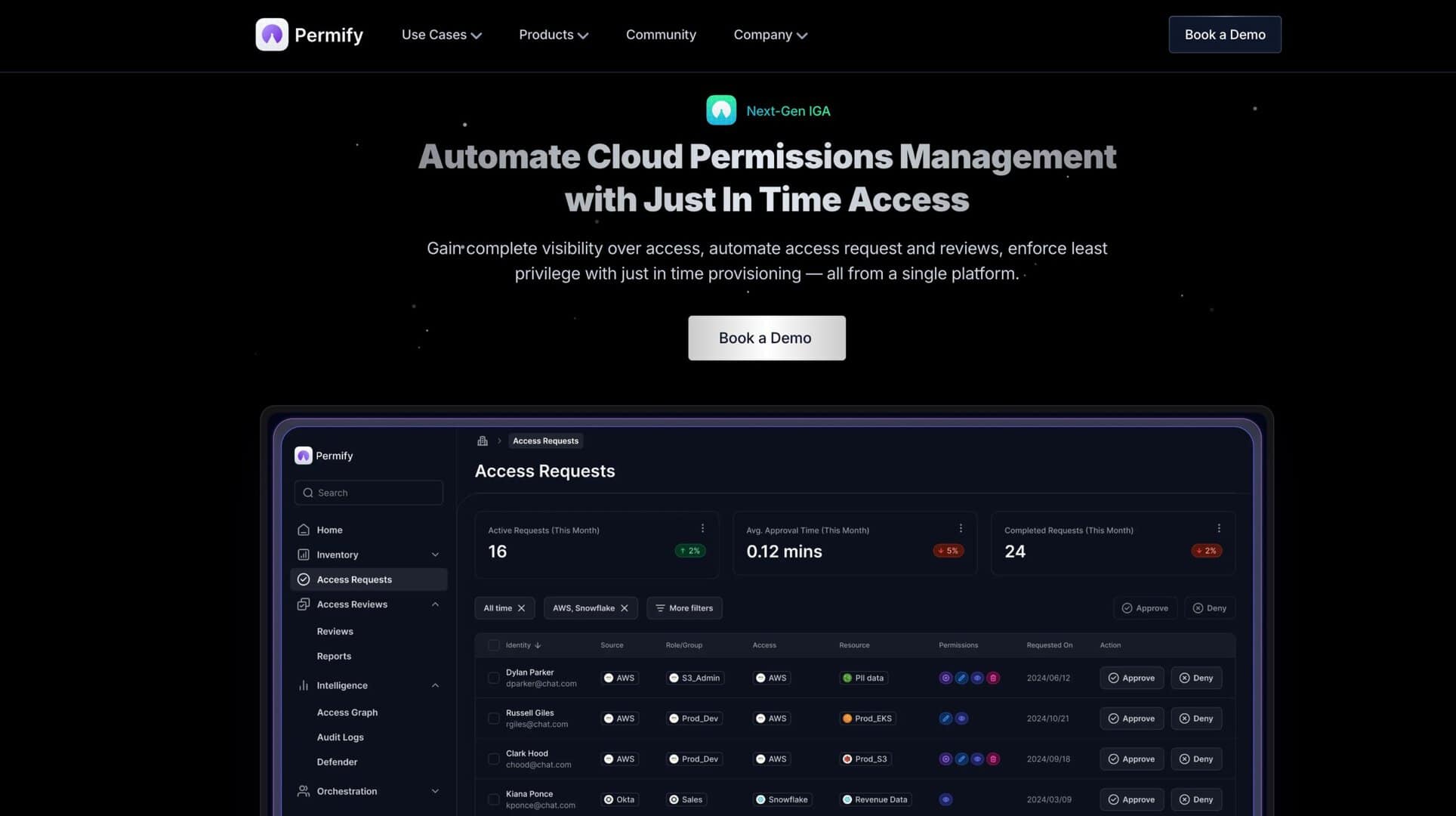Click the Book a Demo hero button
The image size is (1456, 816).
[x=766, y=338]
